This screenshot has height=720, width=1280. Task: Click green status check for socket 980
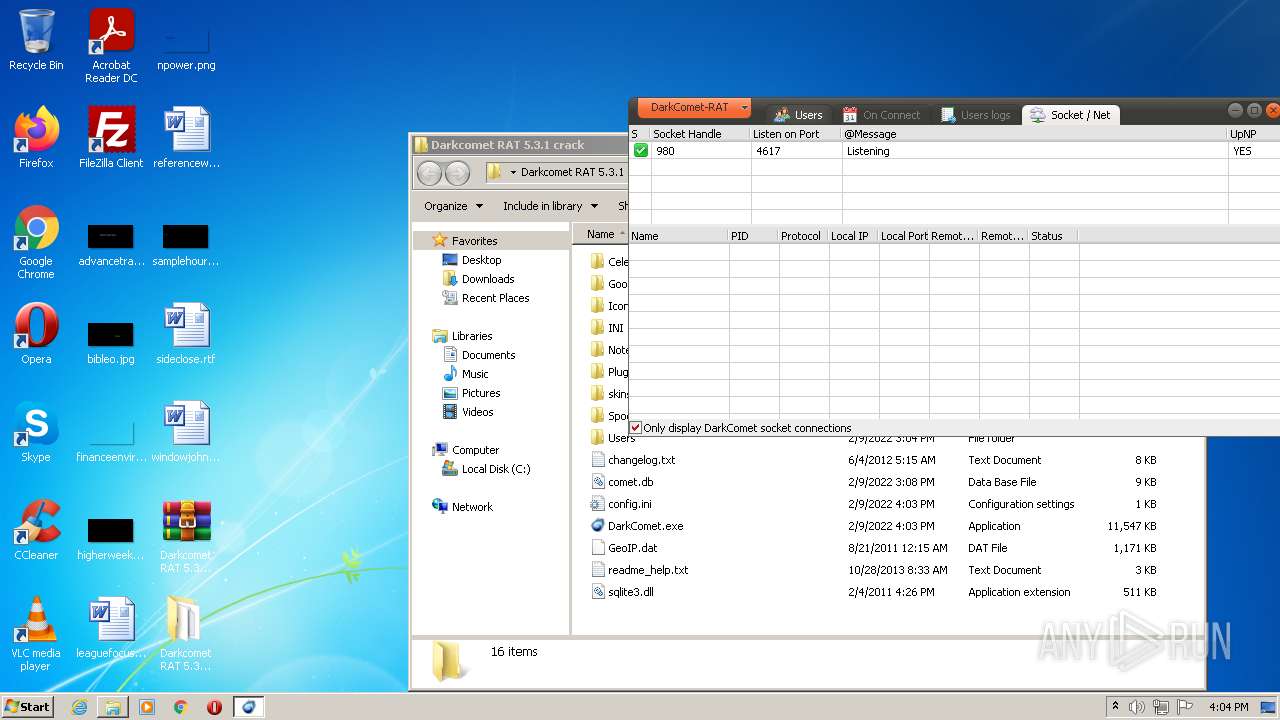point(640,151)
